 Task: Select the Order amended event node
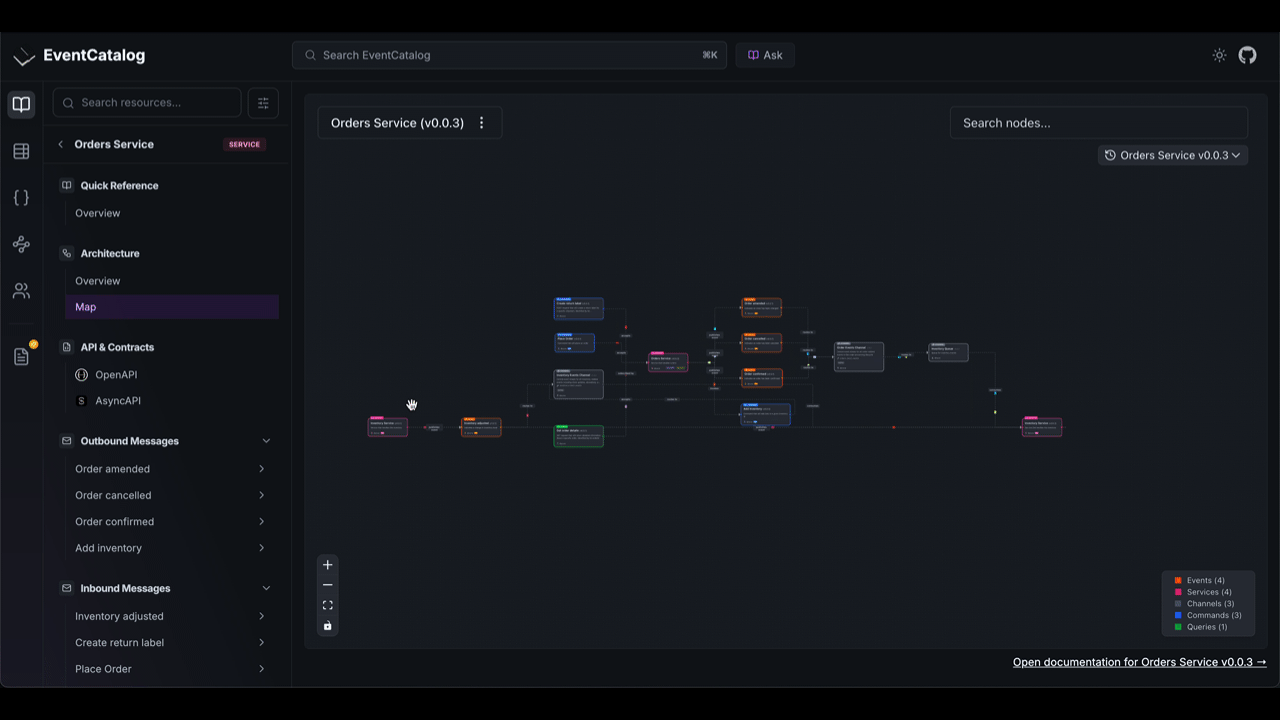pos(762,308)
